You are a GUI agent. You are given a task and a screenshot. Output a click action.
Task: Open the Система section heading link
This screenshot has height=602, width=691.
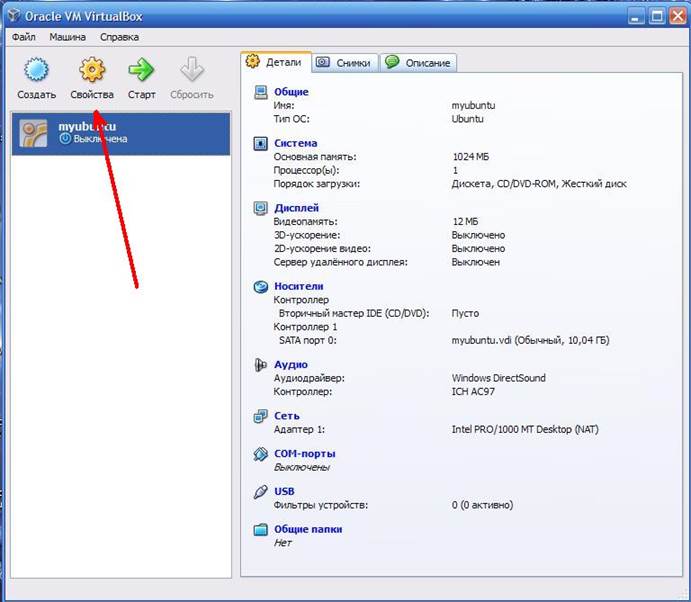click(295, 143)
